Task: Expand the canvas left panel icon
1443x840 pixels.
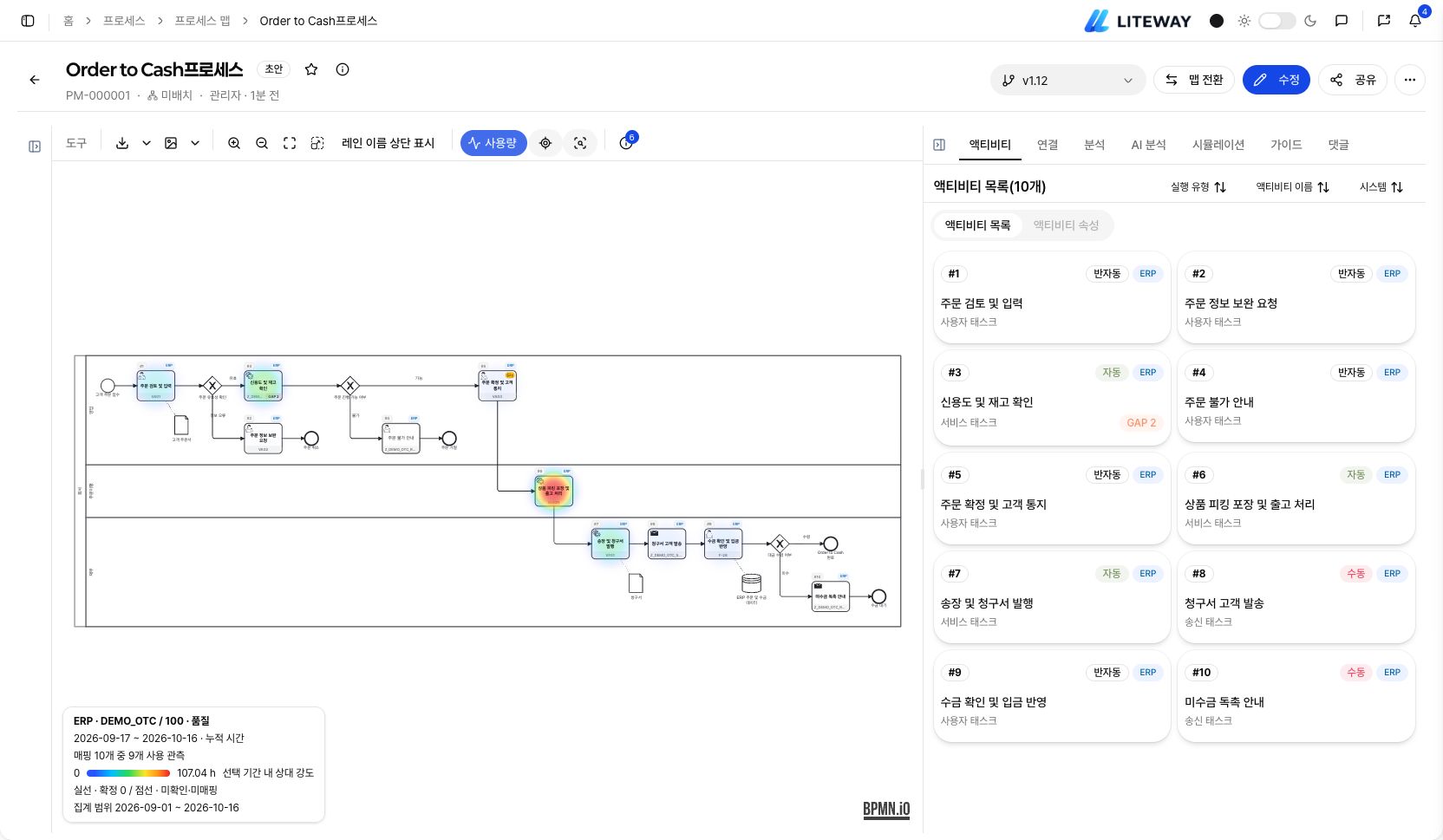Action: pos(35,147)
